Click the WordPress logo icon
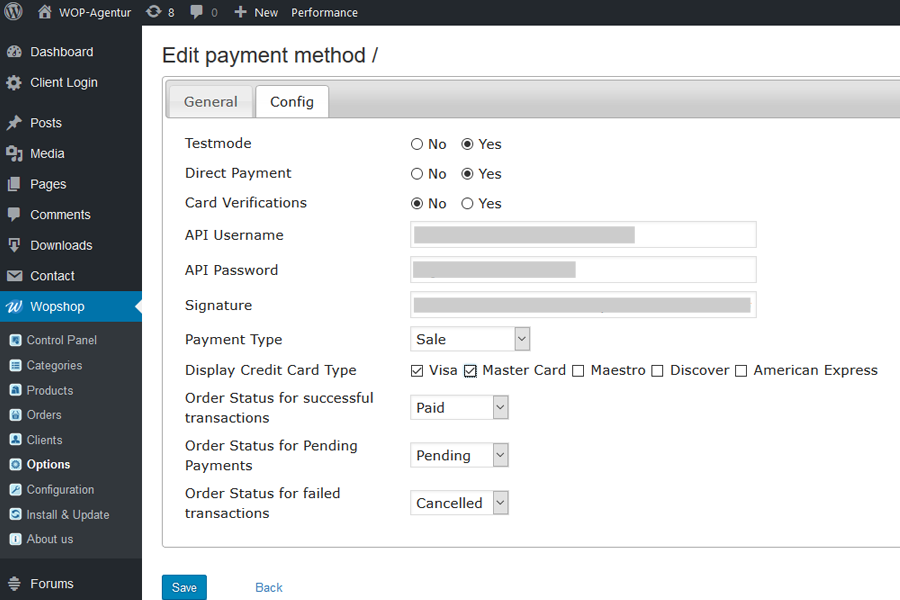 [13, 12]
